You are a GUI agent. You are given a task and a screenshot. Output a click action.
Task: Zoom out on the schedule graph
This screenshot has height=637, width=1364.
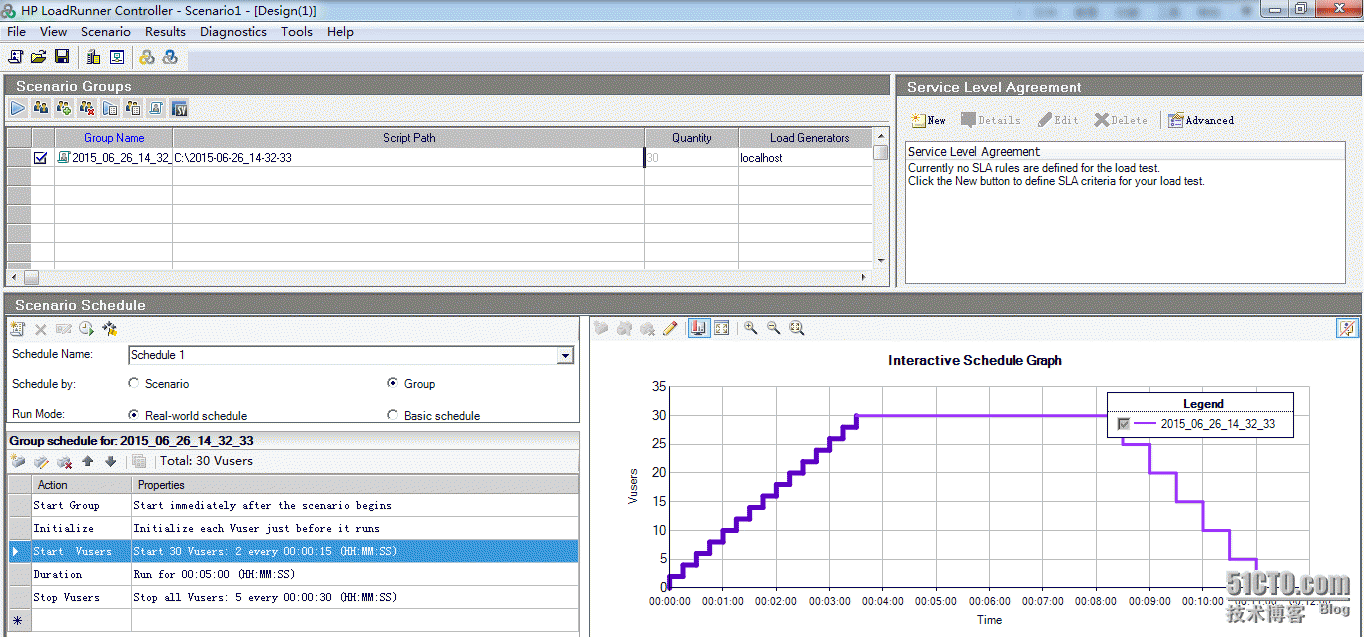point(774,328)
